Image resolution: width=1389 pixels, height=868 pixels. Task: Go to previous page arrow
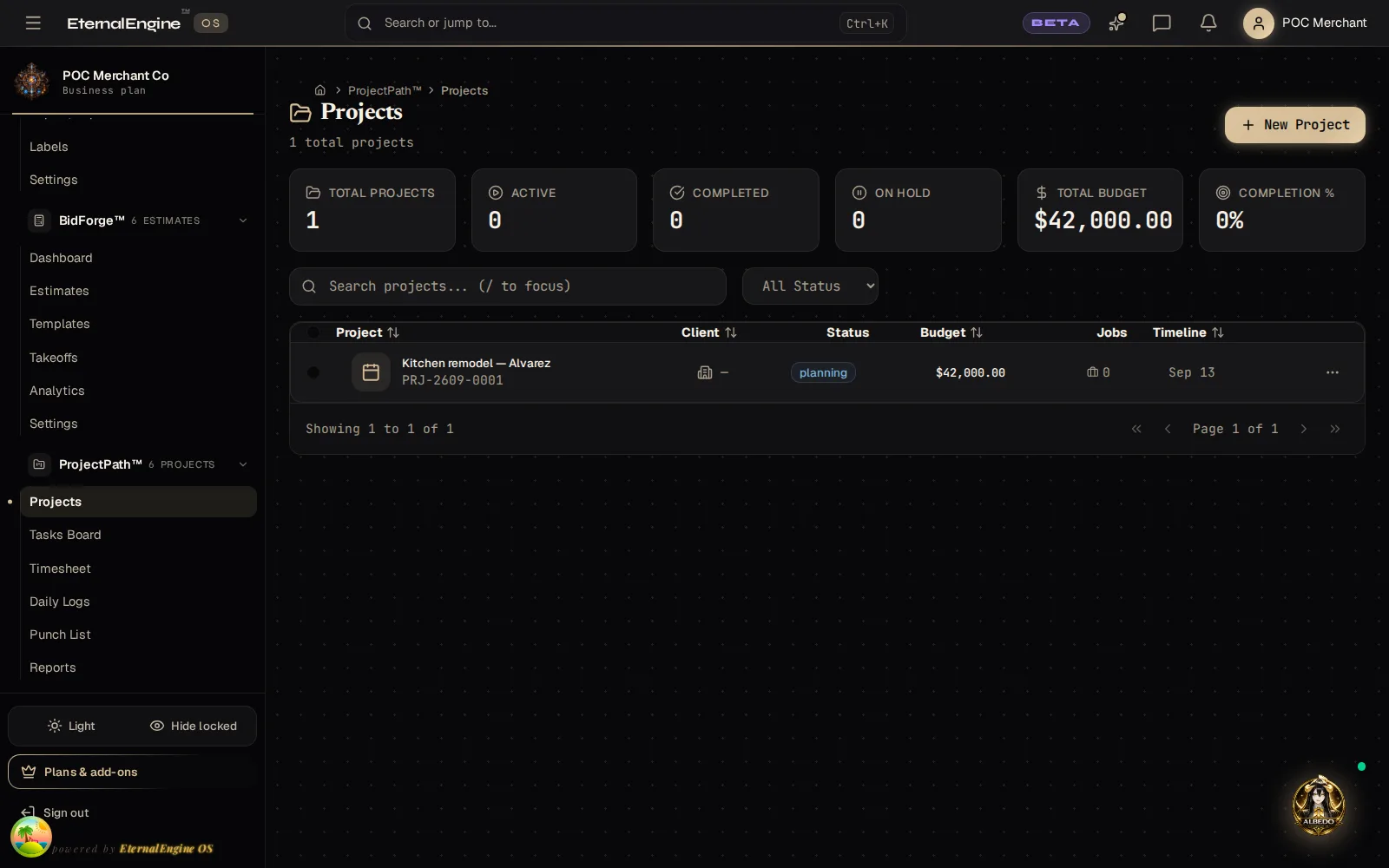click(x=1168, y=429)
